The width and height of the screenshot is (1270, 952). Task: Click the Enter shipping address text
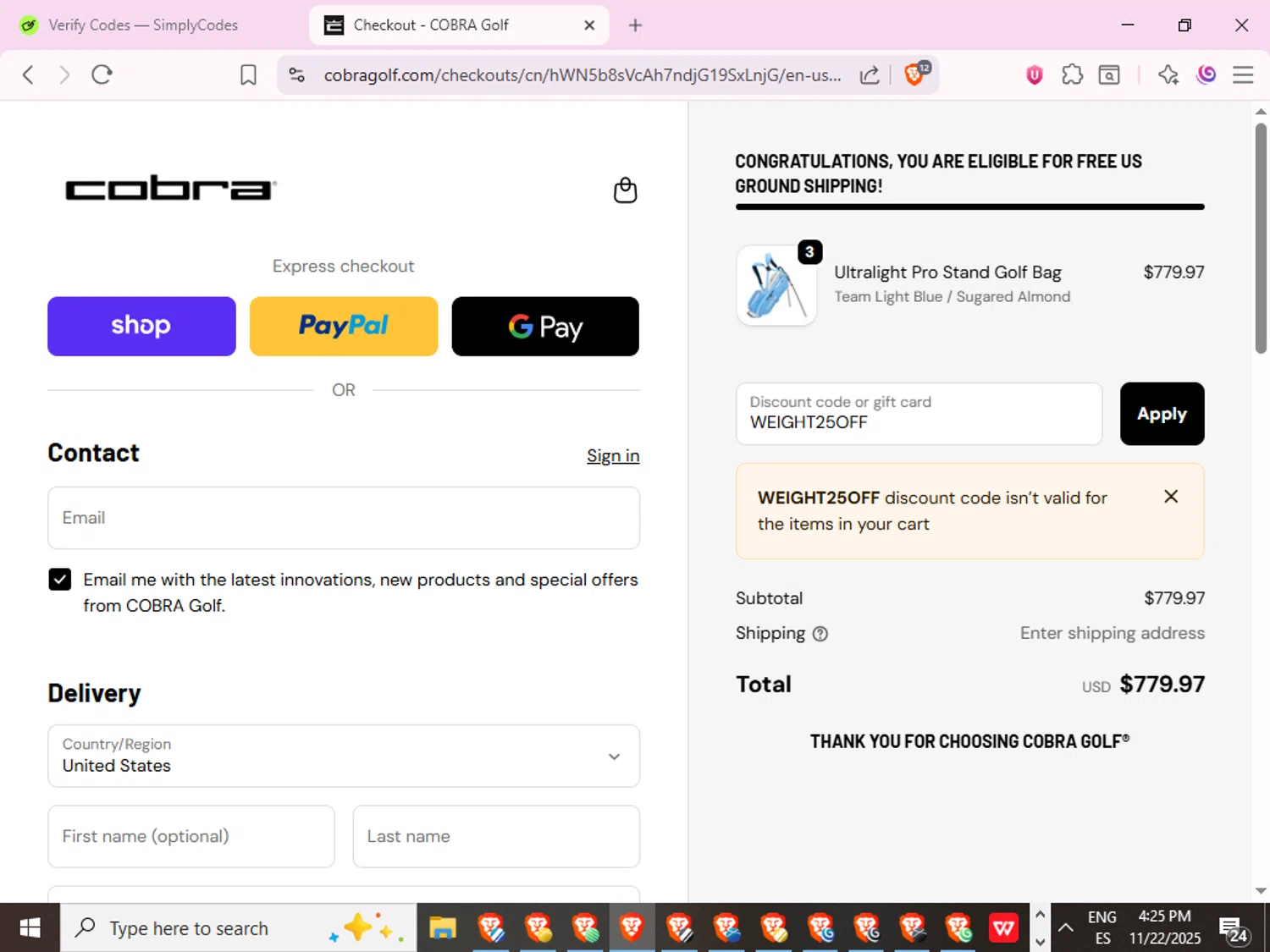click(1112, 634)
